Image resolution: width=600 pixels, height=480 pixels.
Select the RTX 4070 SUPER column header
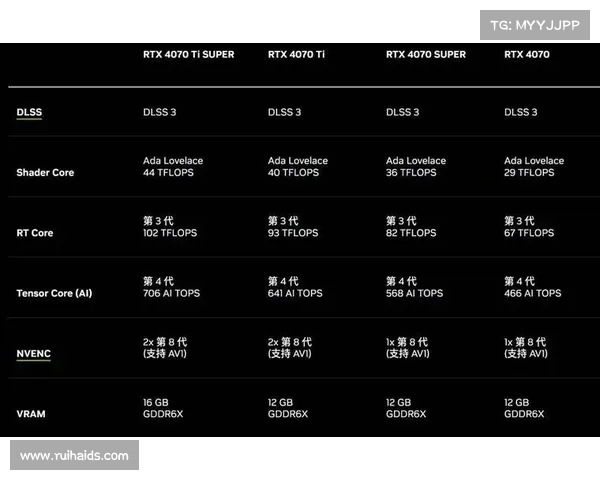425,54
